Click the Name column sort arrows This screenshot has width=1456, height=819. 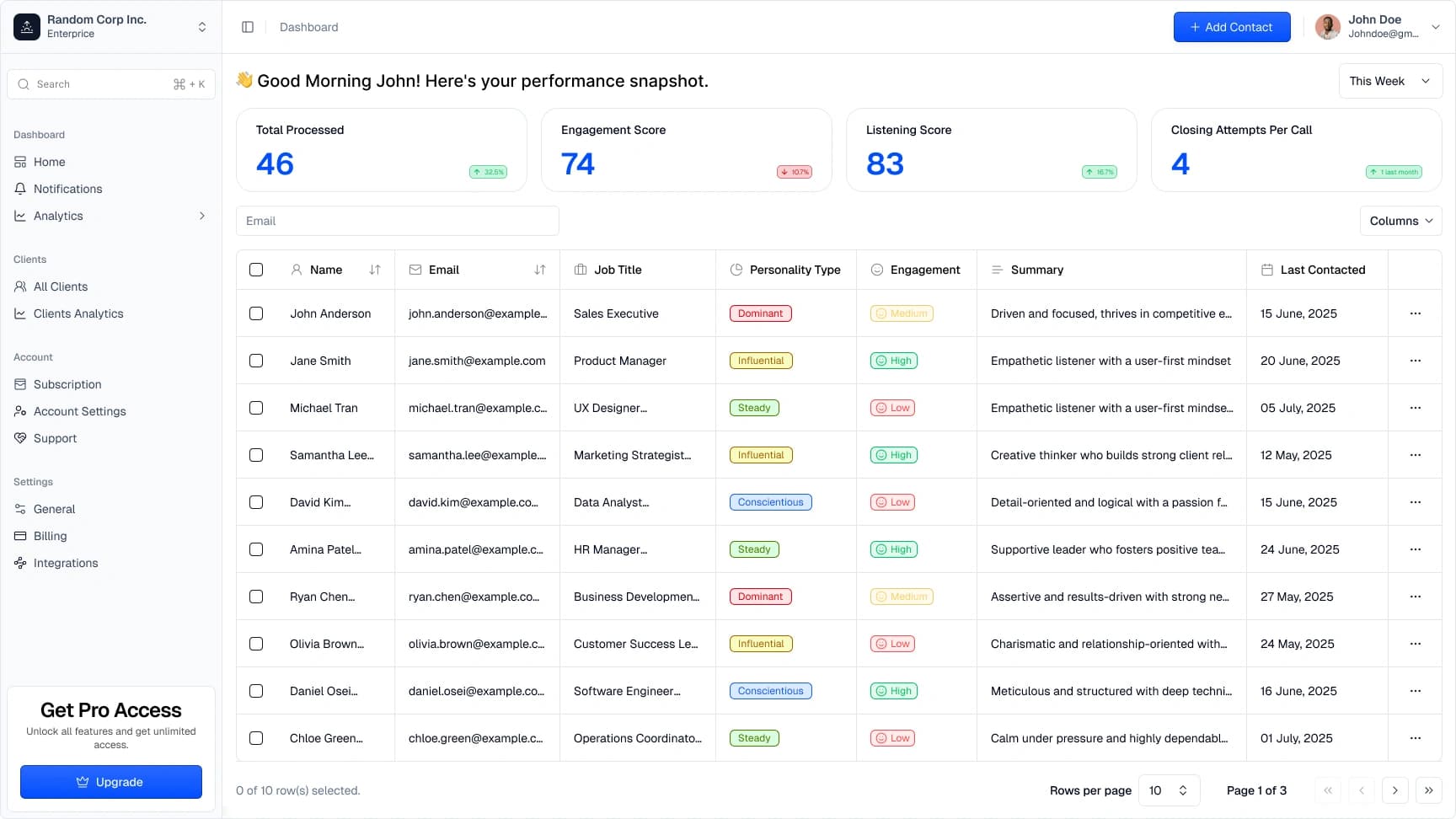(x=375, y=270)
